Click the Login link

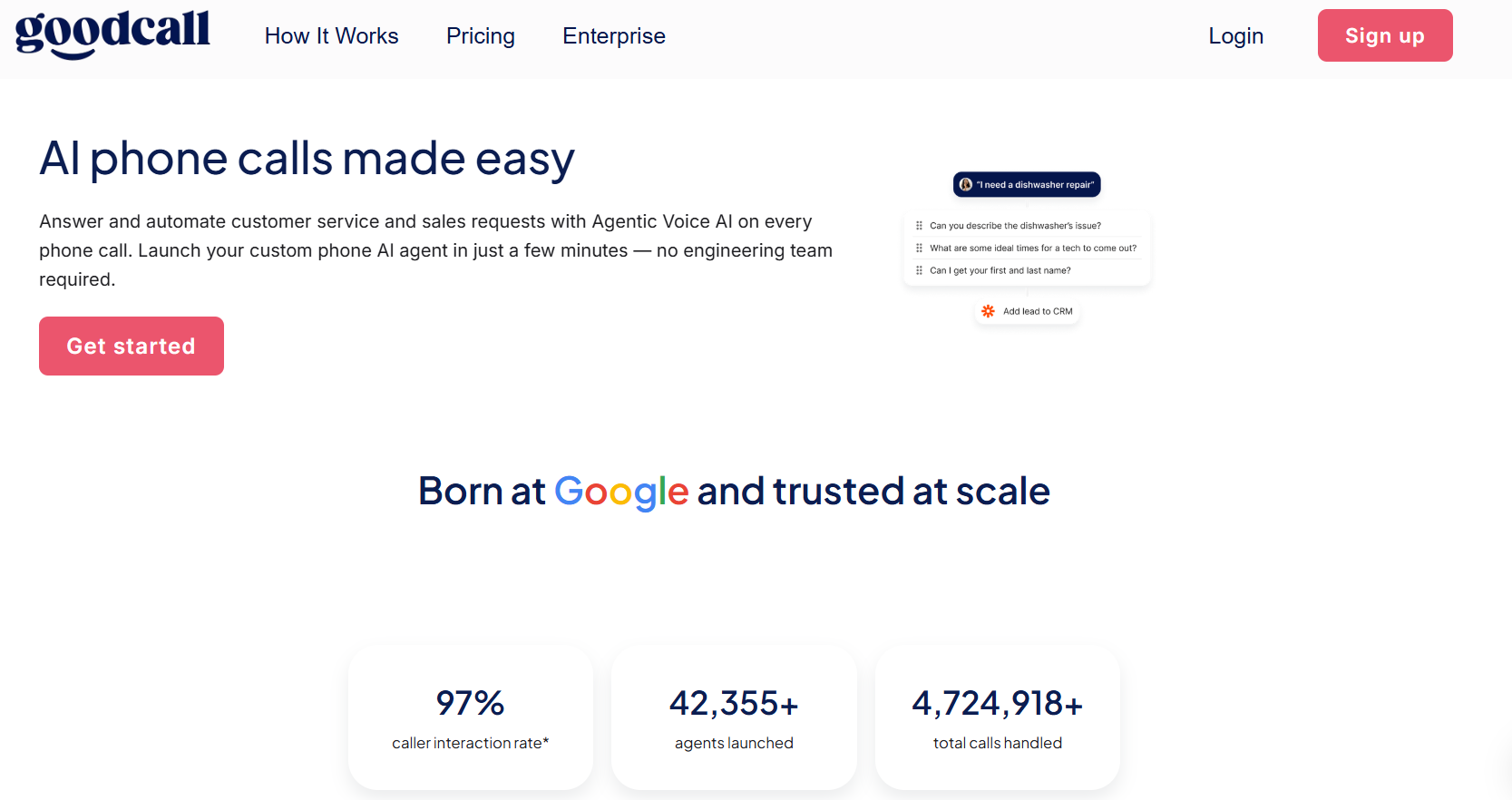coord(1235,35)
